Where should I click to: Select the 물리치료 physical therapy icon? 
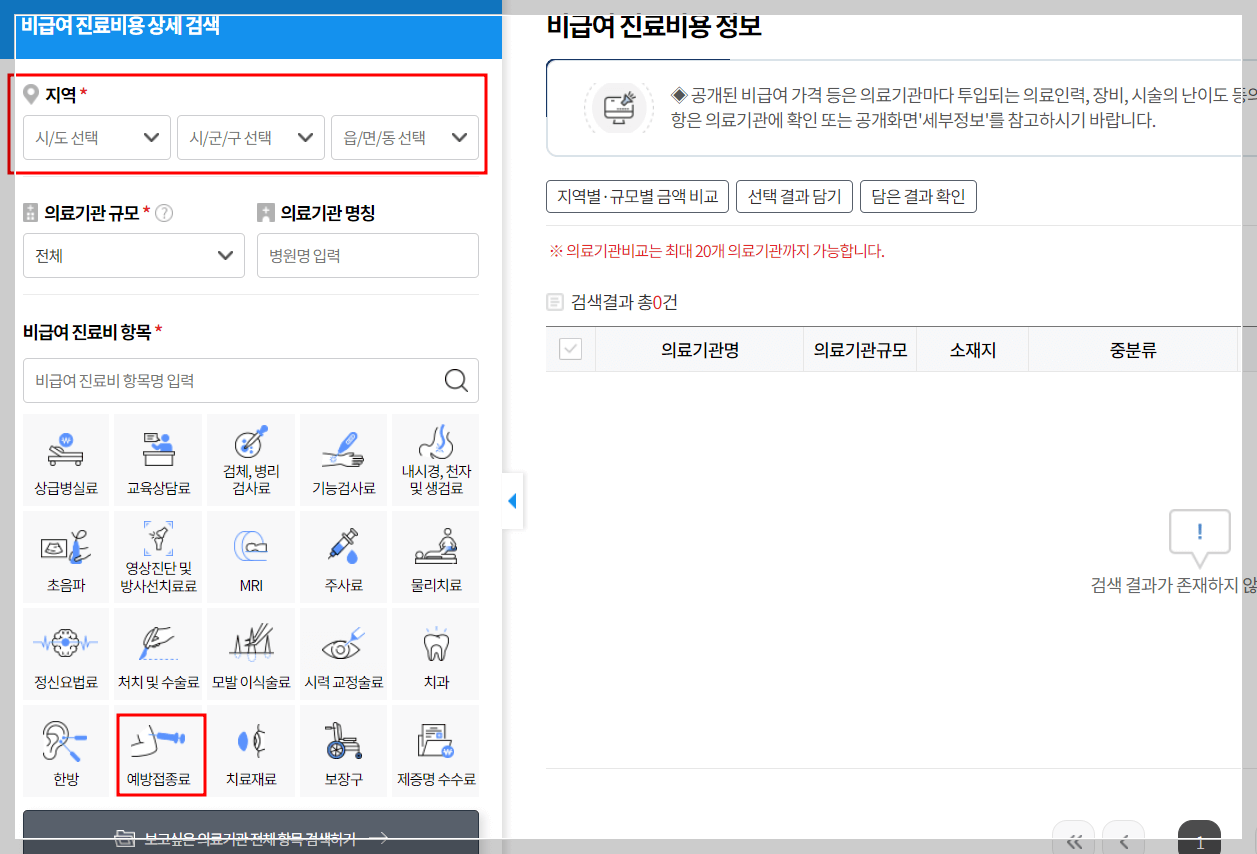[435, 556]
